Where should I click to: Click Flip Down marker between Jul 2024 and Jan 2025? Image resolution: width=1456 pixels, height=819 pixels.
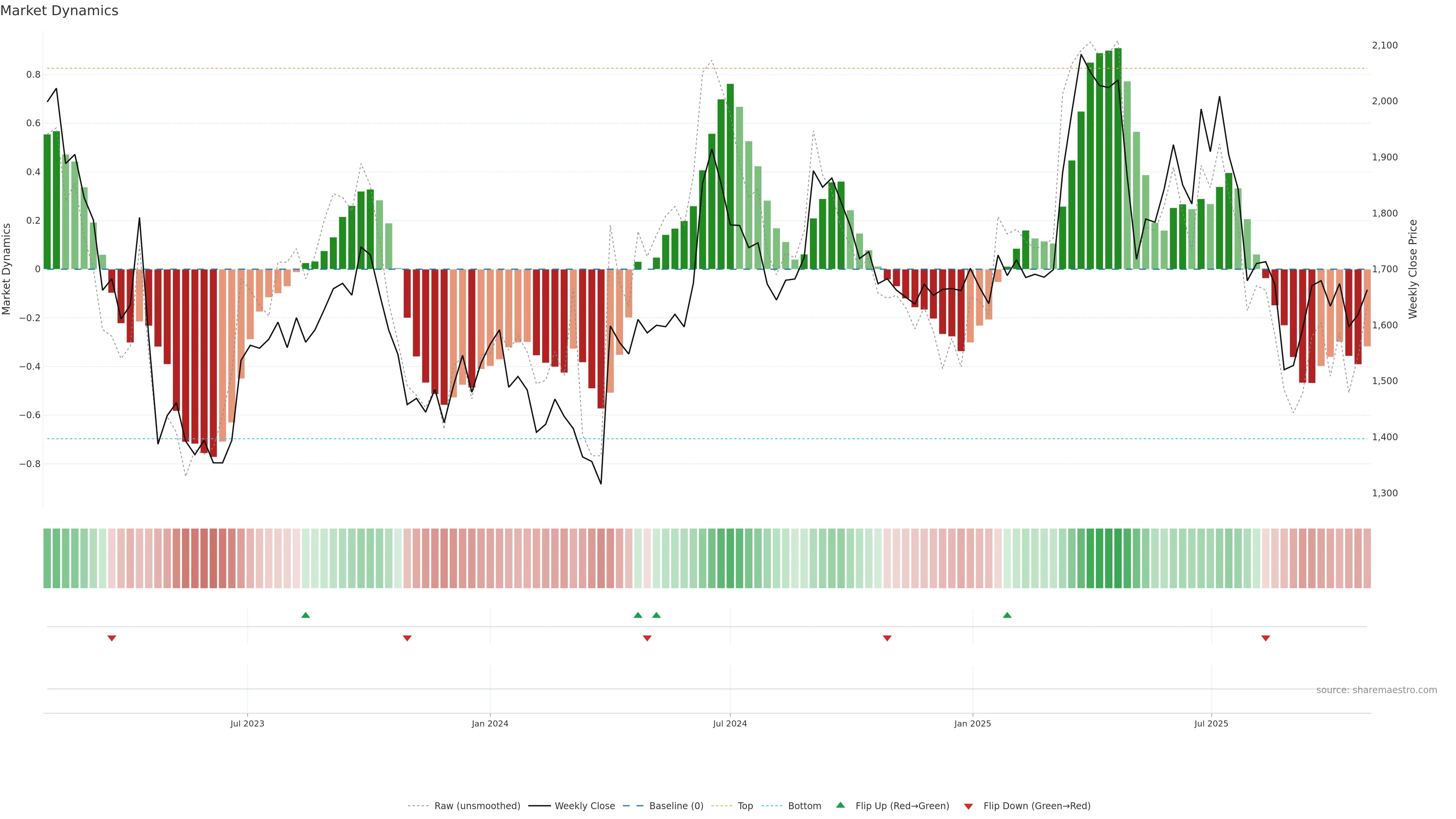click(x=887, y=638)
